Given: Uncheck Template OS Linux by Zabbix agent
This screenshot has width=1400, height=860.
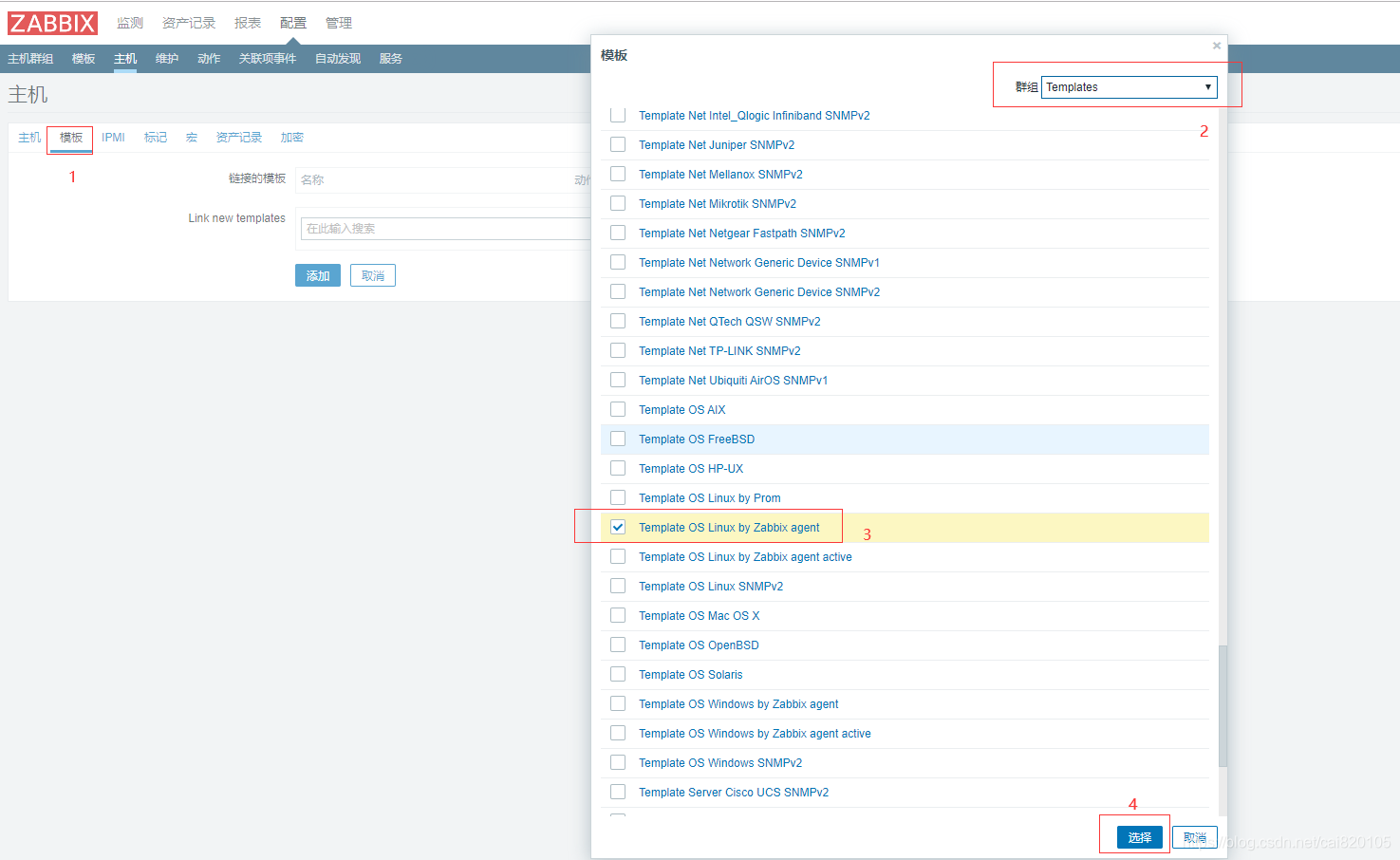Looking at the screenshot, I should 618,527.
